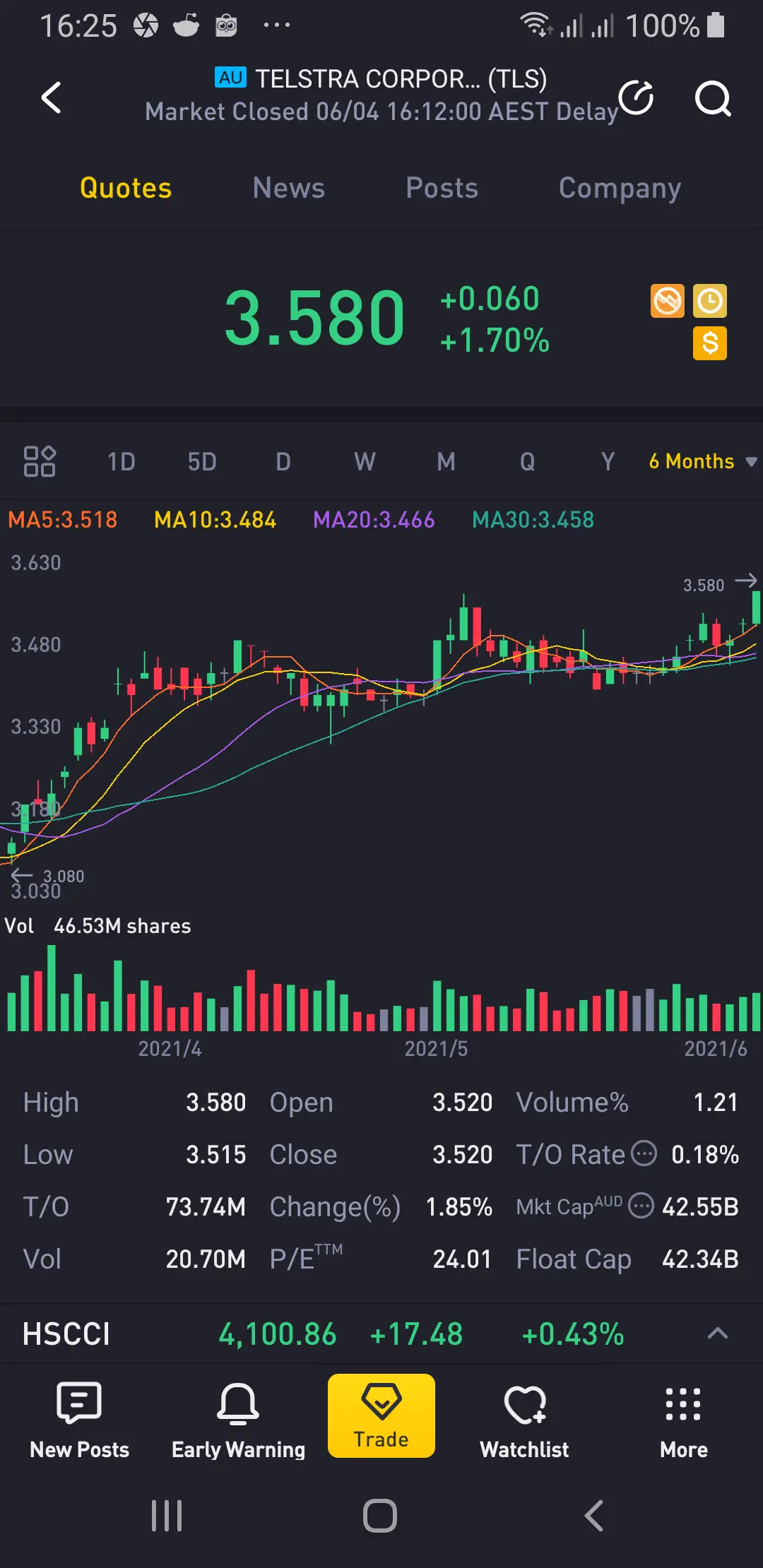The image size is (763, 1568).
Task: Select the W weekly chart period
Action: click(x=365, y=462)
